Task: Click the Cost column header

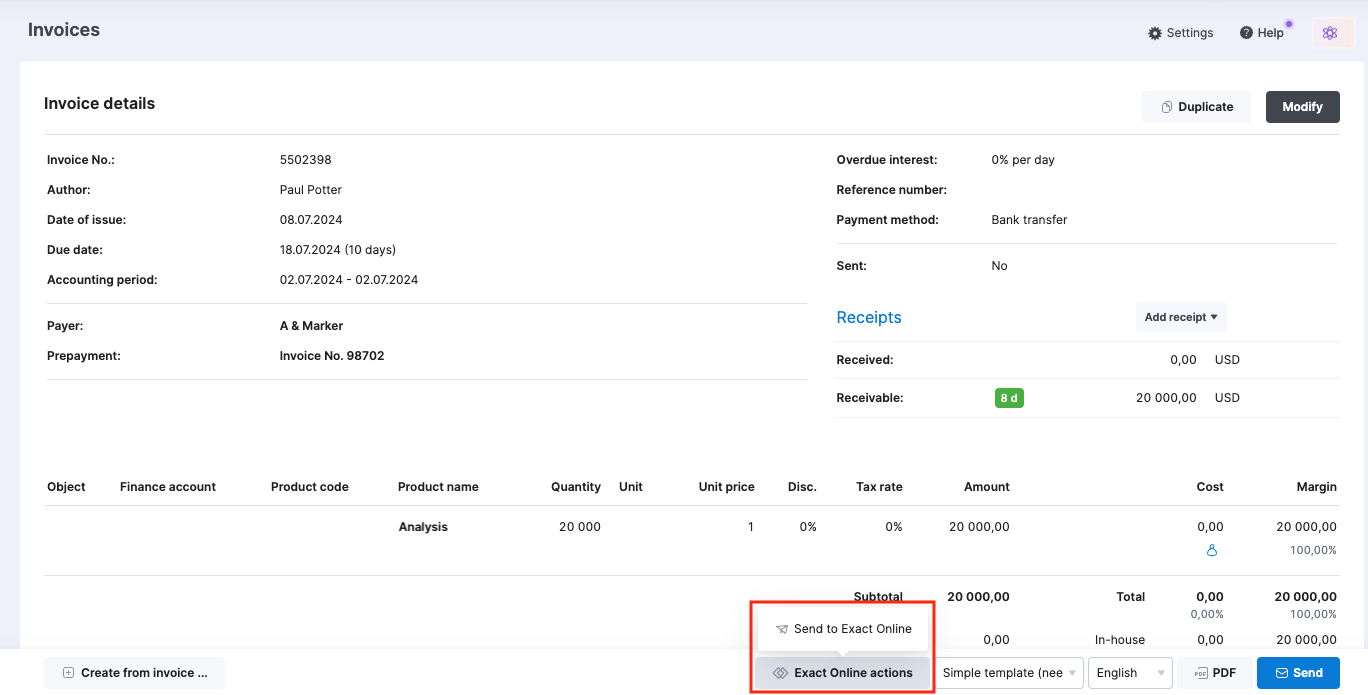Action: (1210, 487)
